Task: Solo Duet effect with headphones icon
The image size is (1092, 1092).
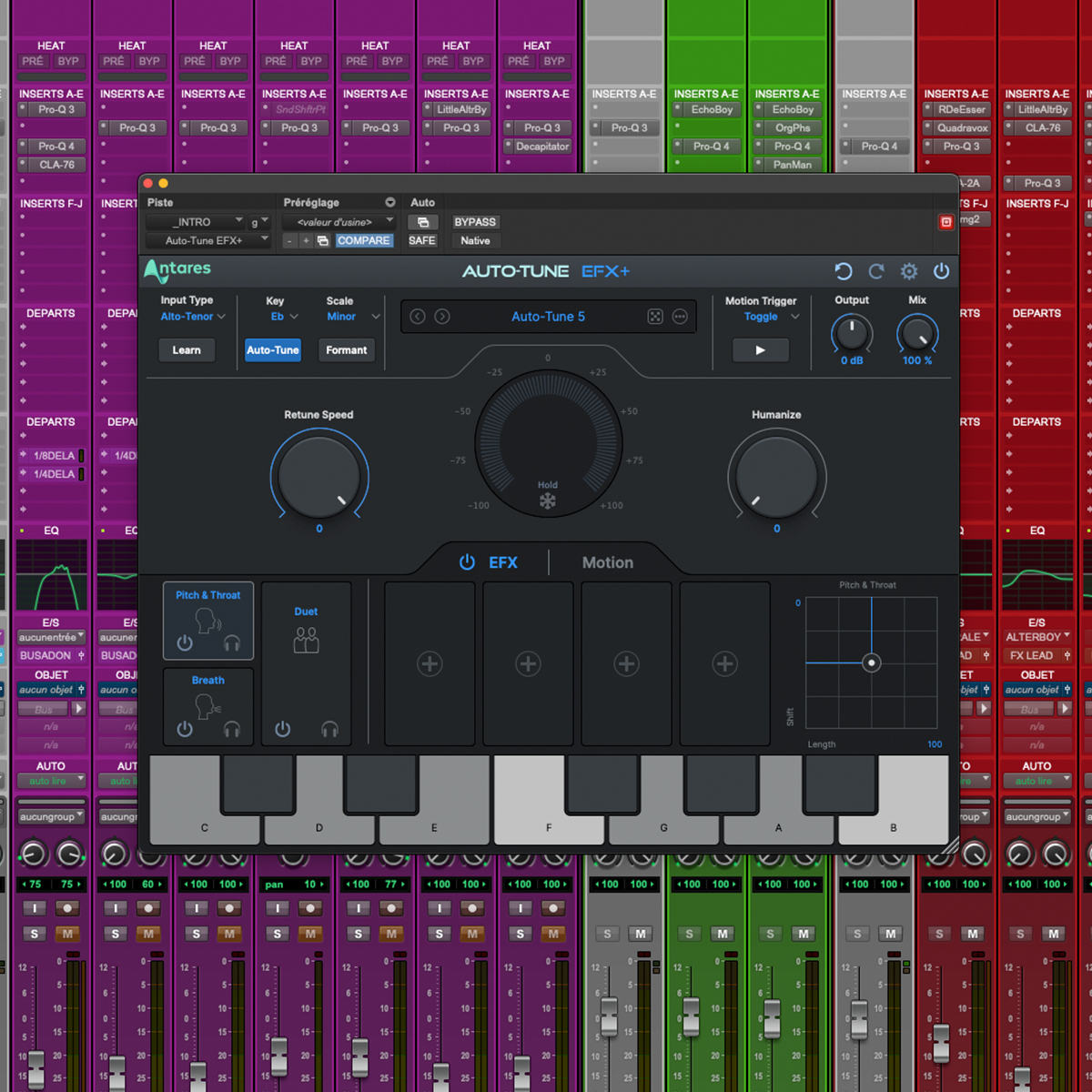Action: point(330,729)
